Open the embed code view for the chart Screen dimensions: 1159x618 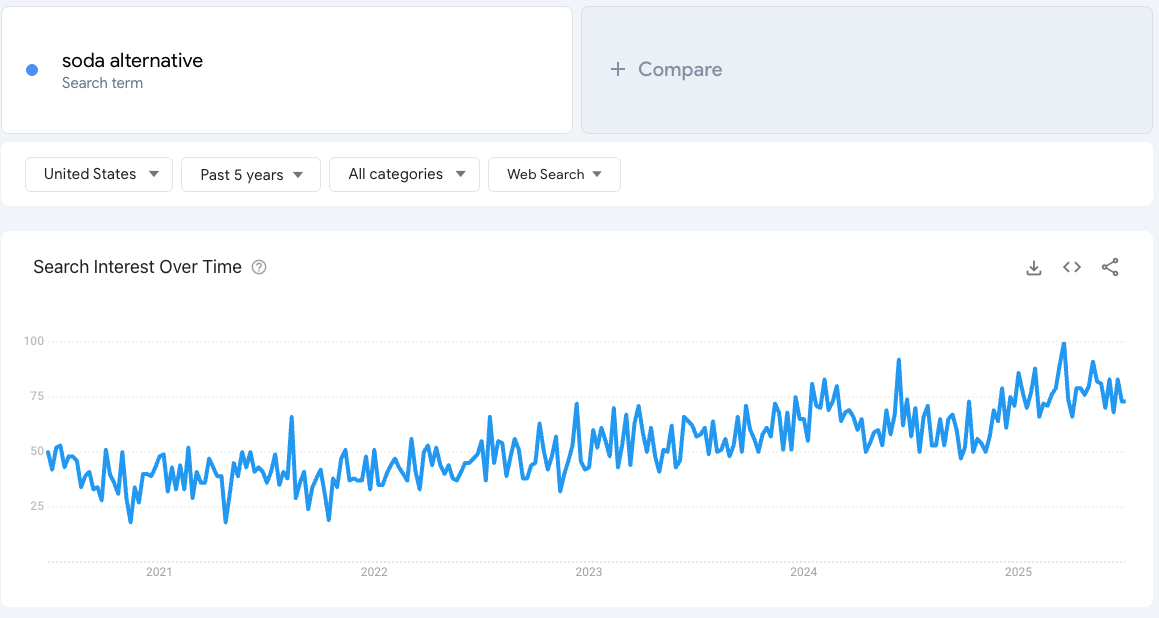click(1071, 267)
